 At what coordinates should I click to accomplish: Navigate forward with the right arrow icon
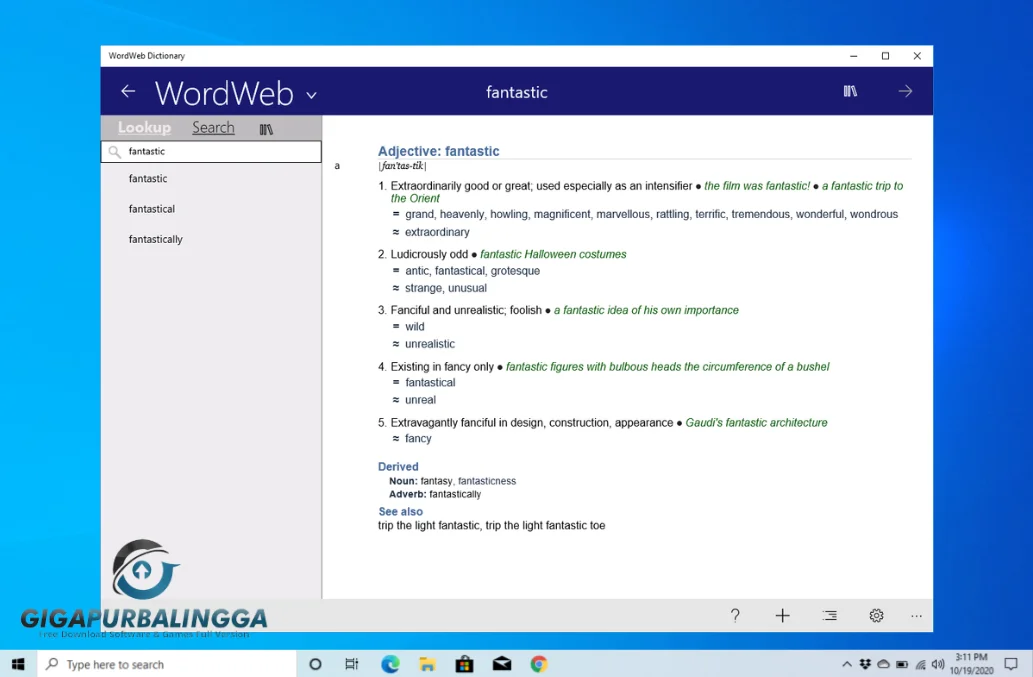tap(905, 91)
